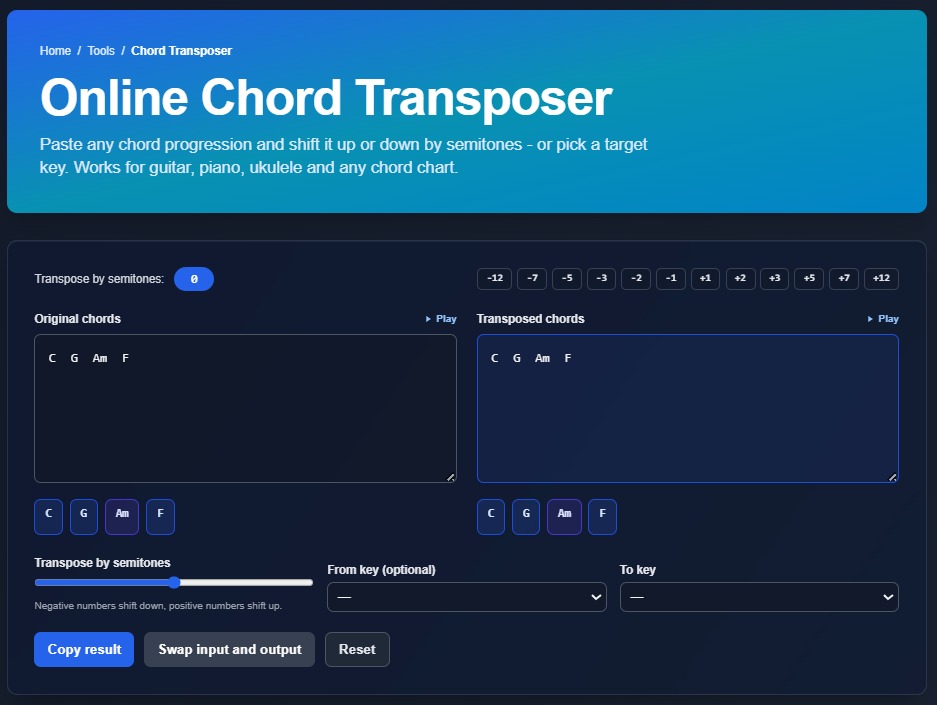Transpose up by +1 semitone
This screenshot has height=705, width=937.
705,278
